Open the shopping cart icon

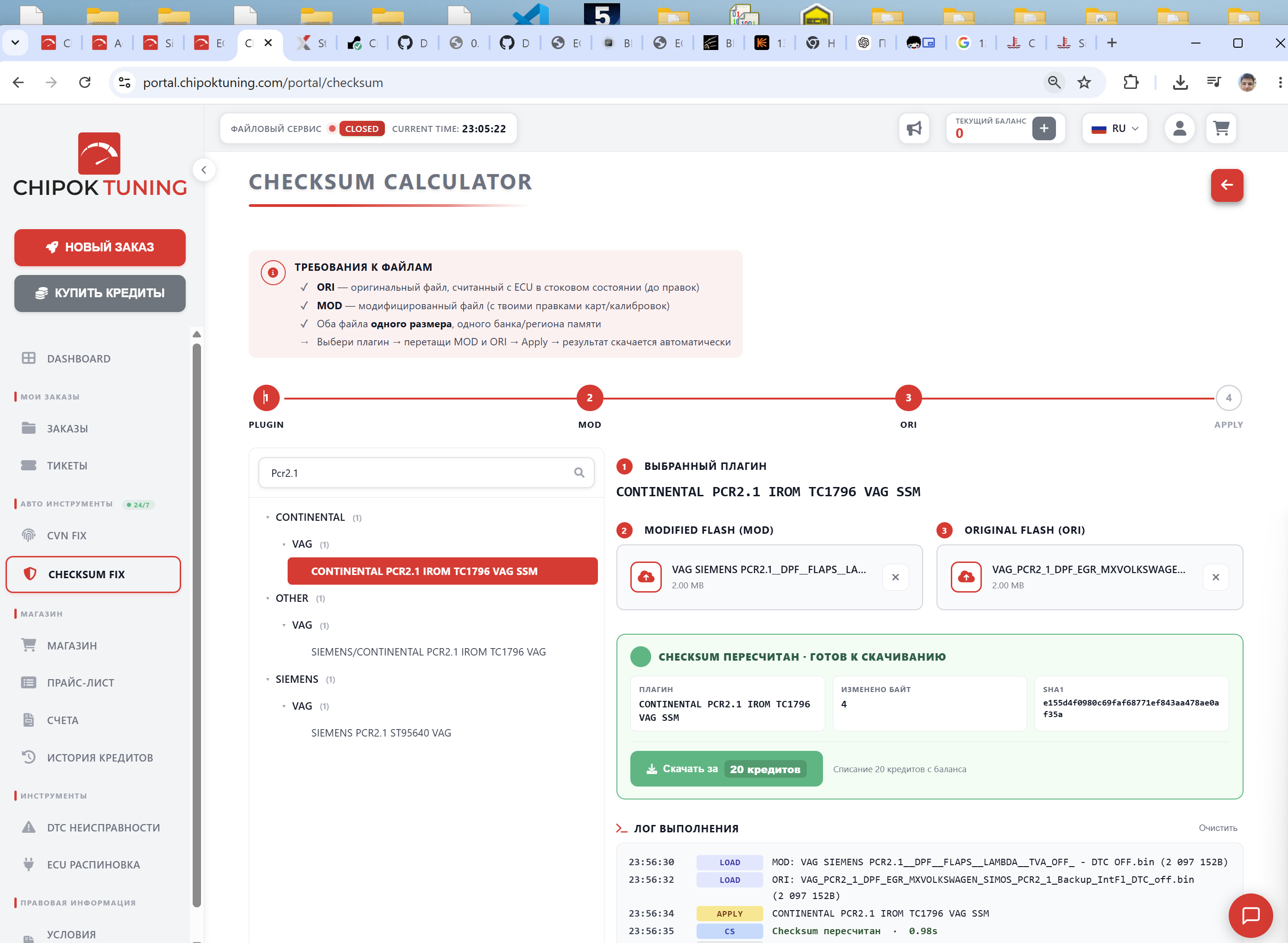(x=1221, y=128)
